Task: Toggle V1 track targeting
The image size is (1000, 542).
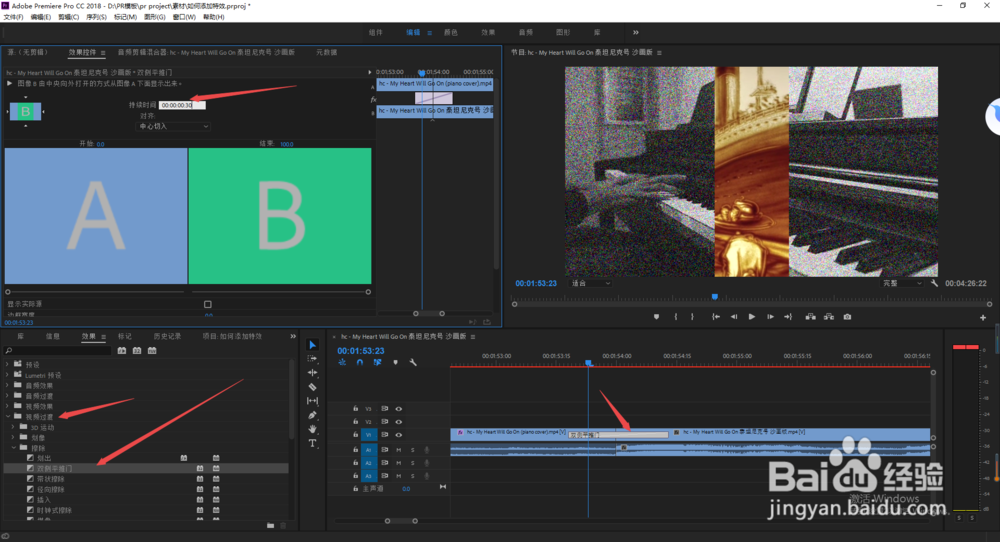Action: tap(369, 435)
